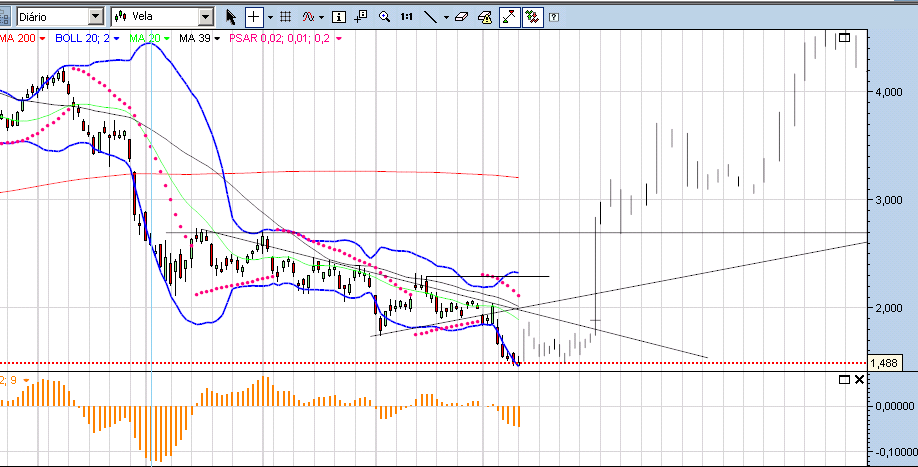
Task: Open the help question mark icon
Action: [x=554, y=17]
